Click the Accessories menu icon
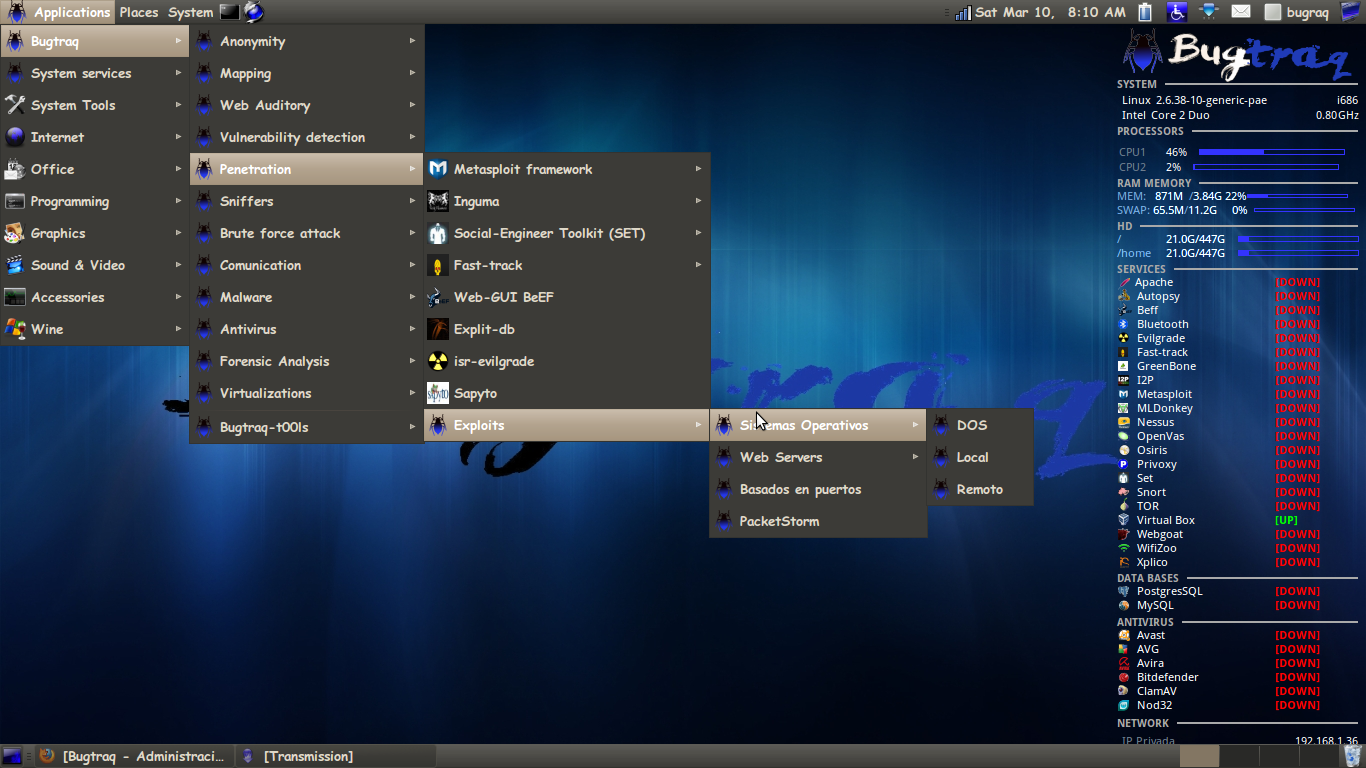 [15, 297]
